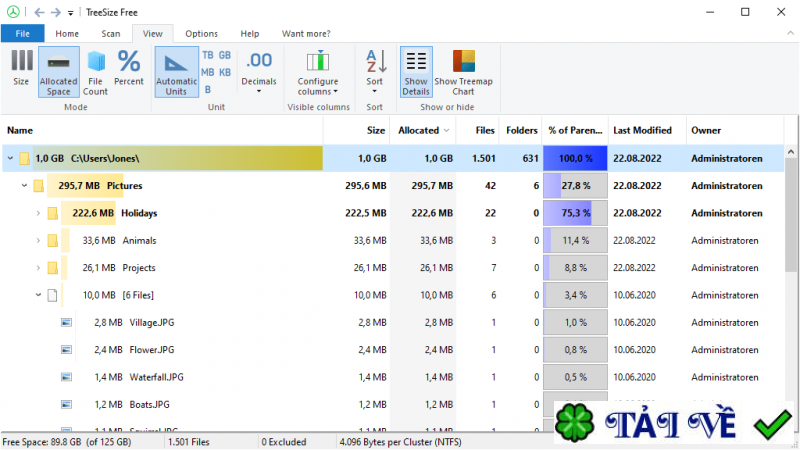Switch to File Count mode
Image resolution: width=800 pixels, height=450 pixels.
(x=95, y=71)
